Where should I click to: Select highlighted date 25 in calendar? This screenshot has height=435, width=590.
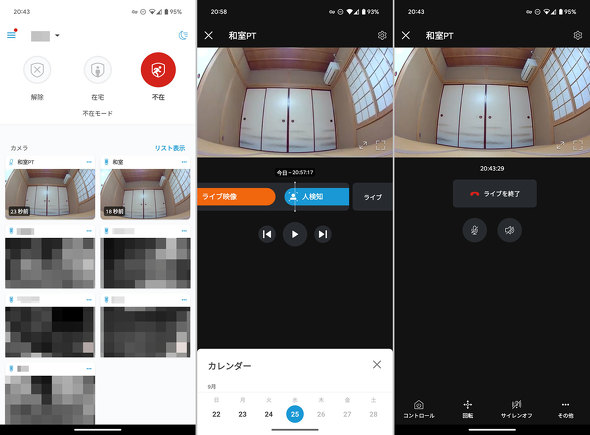pos(295,414)
